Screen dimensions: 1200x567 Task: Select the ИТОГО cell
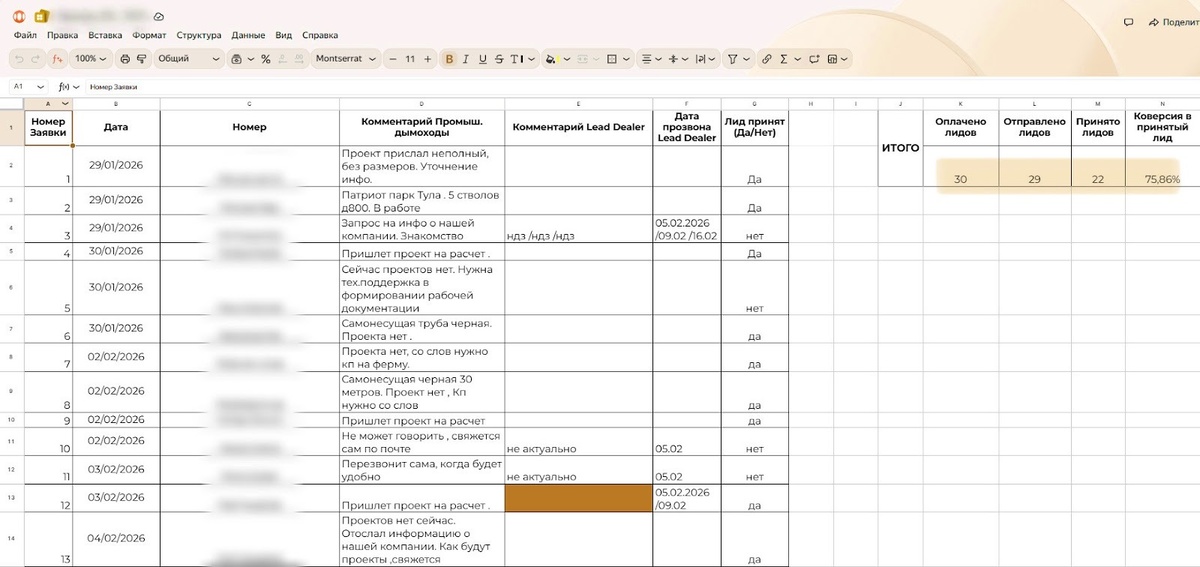click(900, 147)
